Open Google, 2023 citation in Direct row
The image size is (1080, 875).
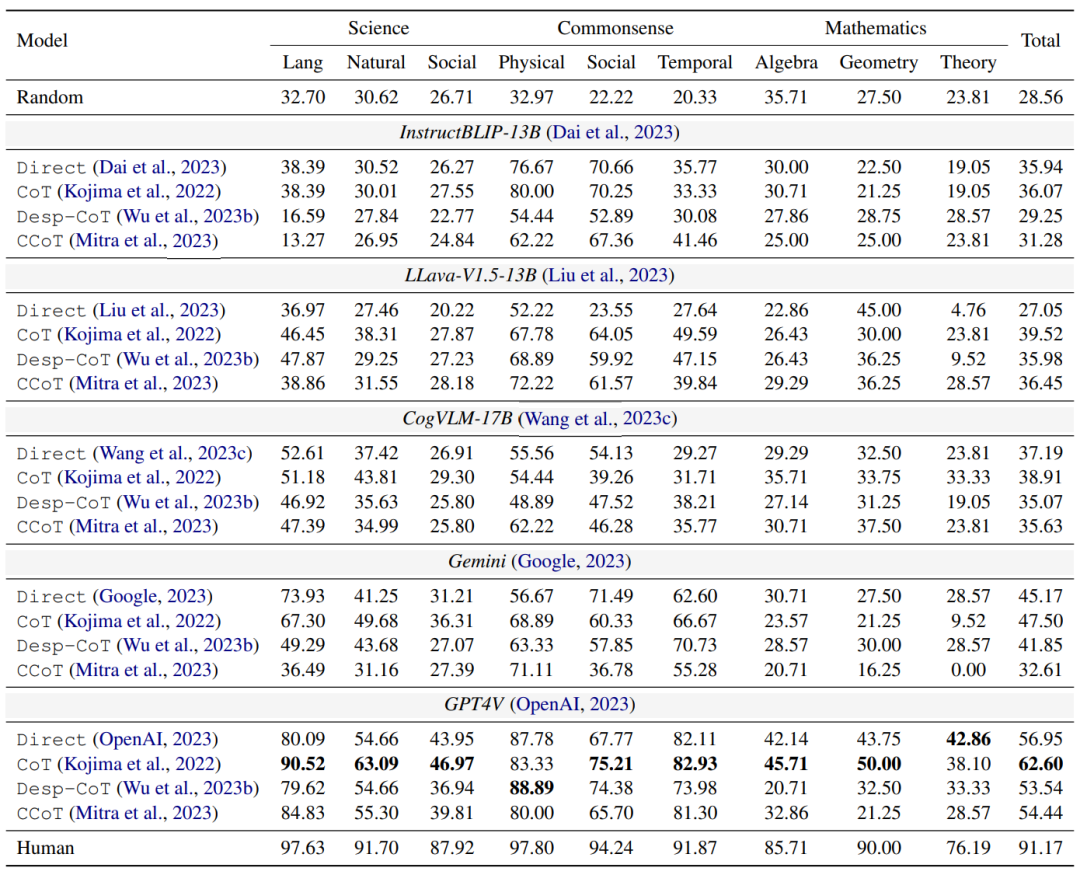pyautogui.click(x=153, y=596)
